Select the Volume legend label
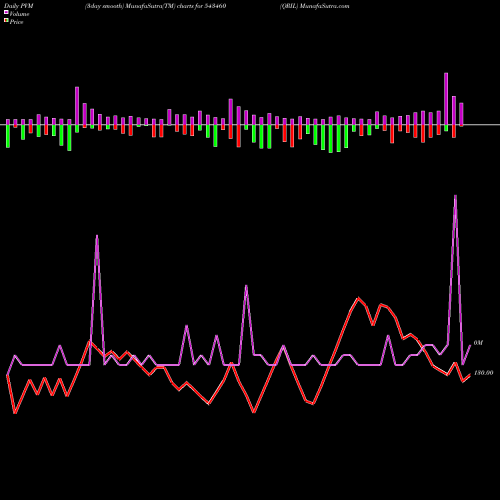500x500 pixels. point(19,14)
